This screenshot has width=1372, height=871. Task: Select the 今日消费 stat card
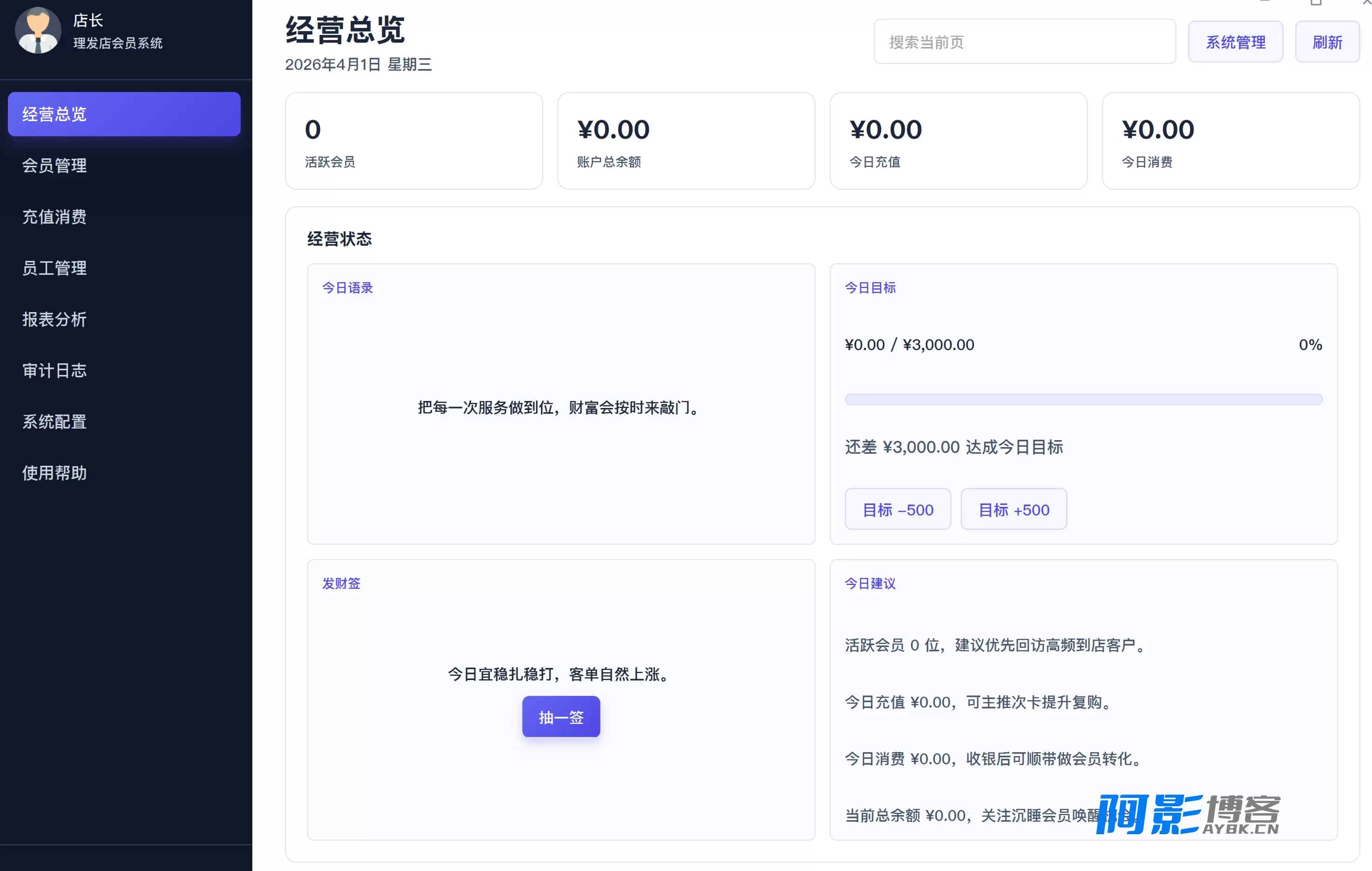click(x=1230, y=141)
